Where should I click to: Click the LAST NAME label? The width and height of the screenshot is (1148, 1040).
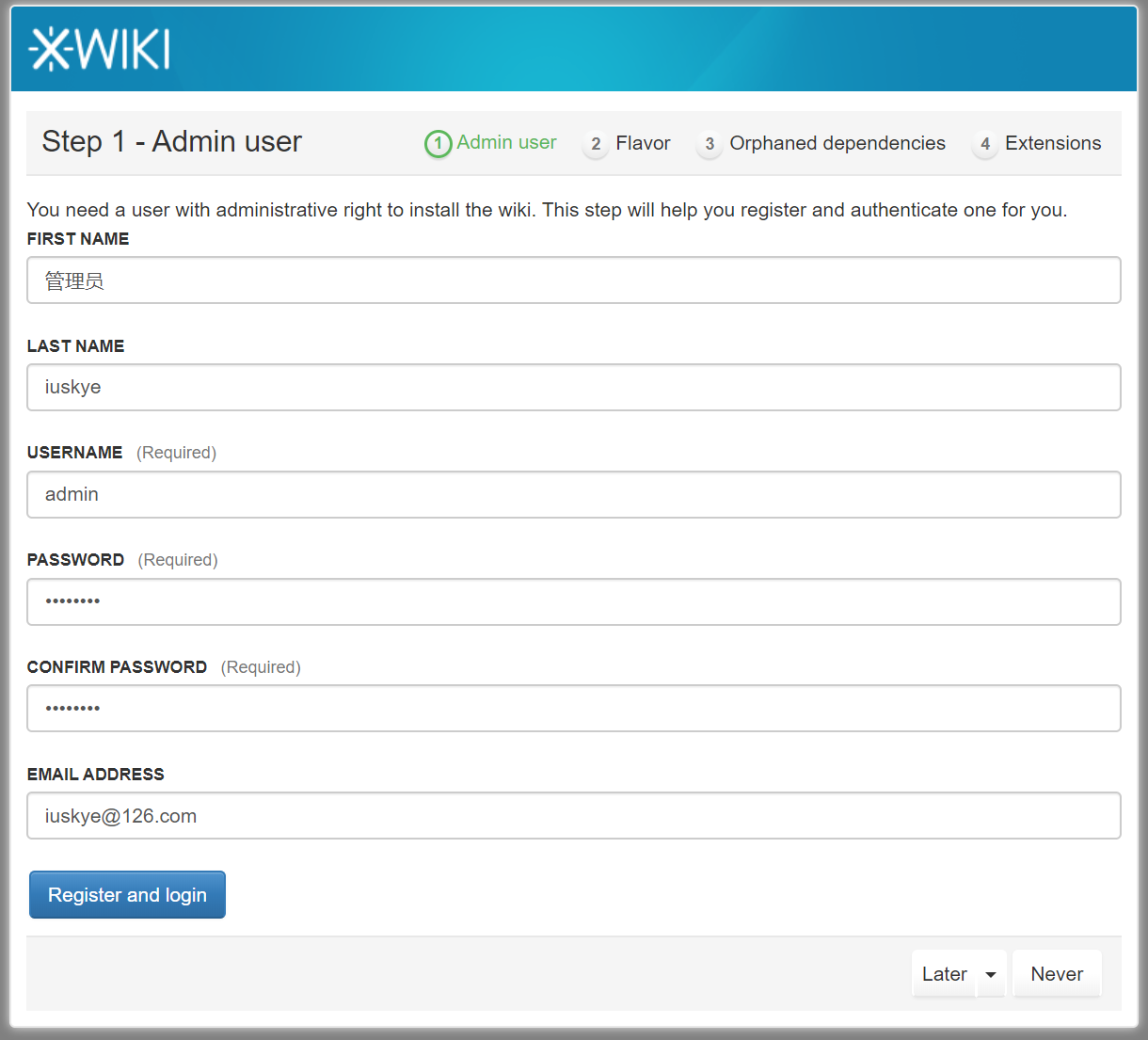tap(75, 346)
